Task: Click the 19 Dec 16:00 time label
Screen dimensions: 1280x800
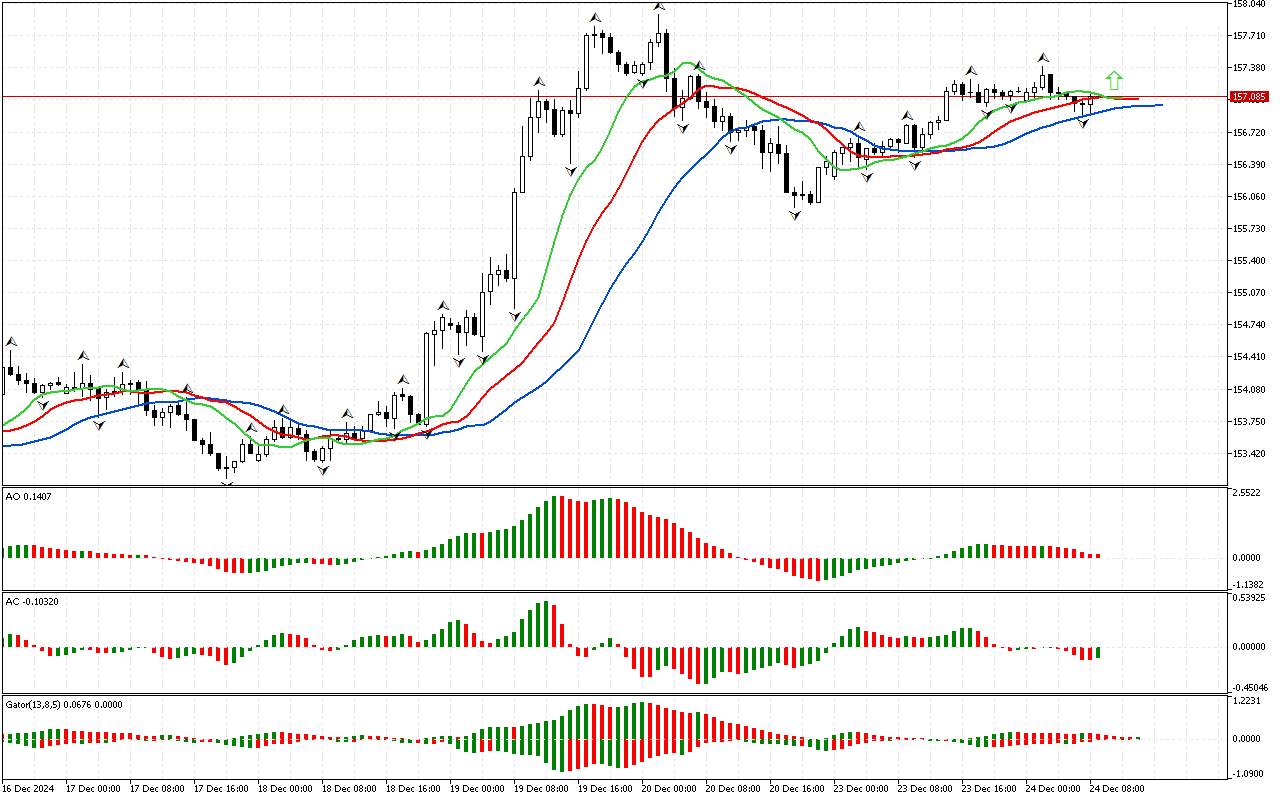Action: [605, 789]
